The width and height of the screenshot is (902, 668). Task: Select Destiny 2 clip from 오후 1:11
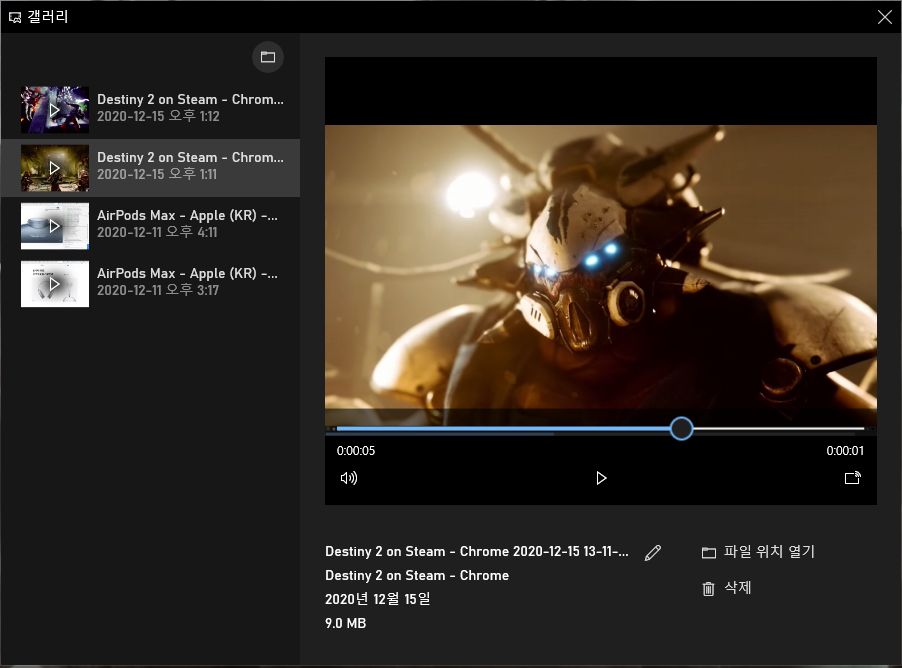[x=150, y=167]
